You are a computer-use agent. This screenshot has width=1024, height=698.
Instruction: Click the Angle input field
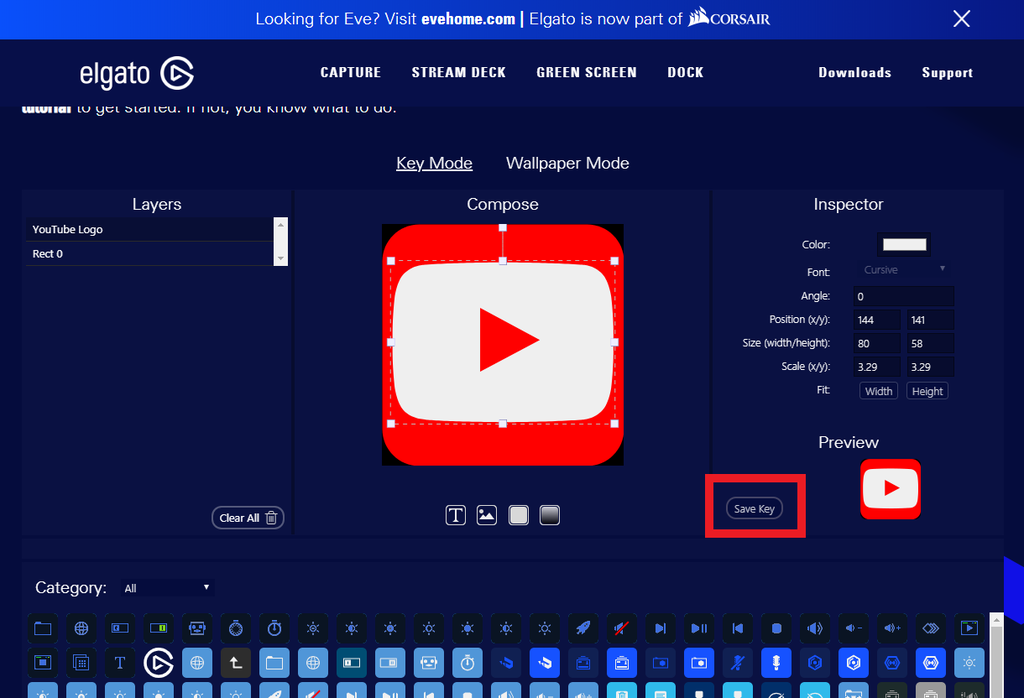[x=903, y=296]
